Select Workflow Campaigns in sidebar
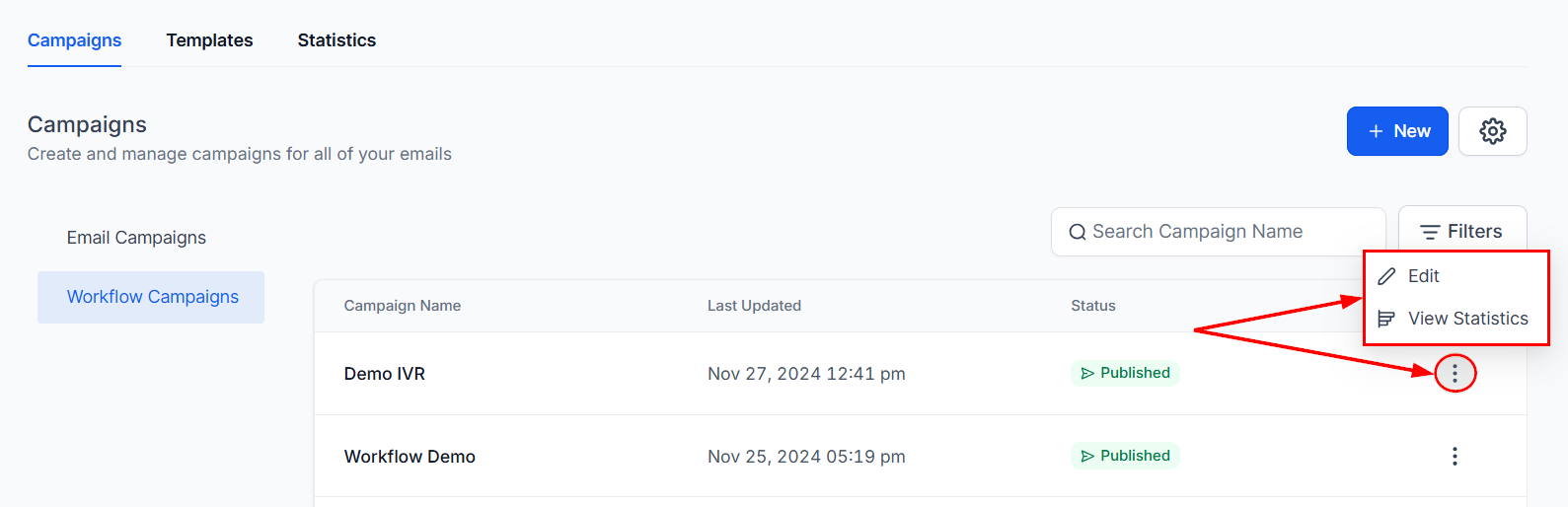This screenshot has height=507, width=1568. coord(152,297)
